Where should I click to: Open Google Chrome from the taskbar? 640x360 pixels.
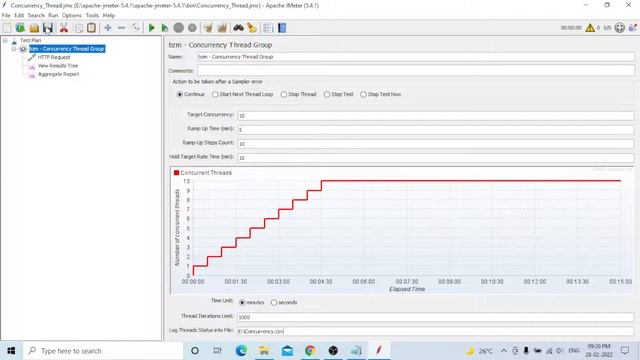[x=310, y=351]
